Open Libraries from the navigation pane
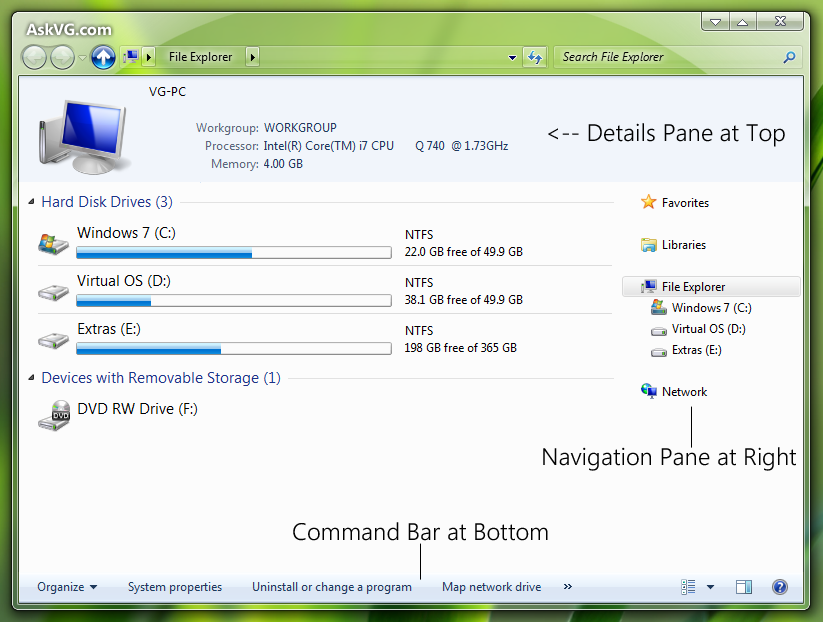The height and width of the screenshot is (622, 823). 684,244
